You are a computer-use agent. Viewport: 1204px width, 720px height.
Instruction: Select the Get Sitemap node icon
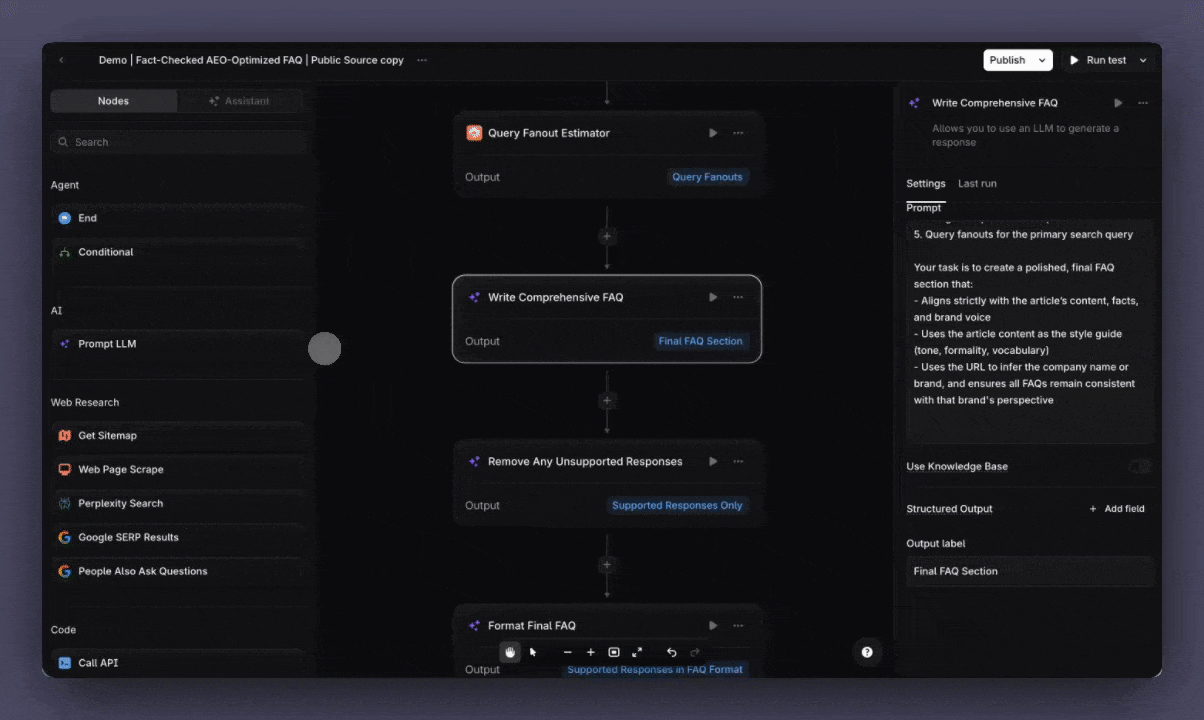tap(65, 436)
